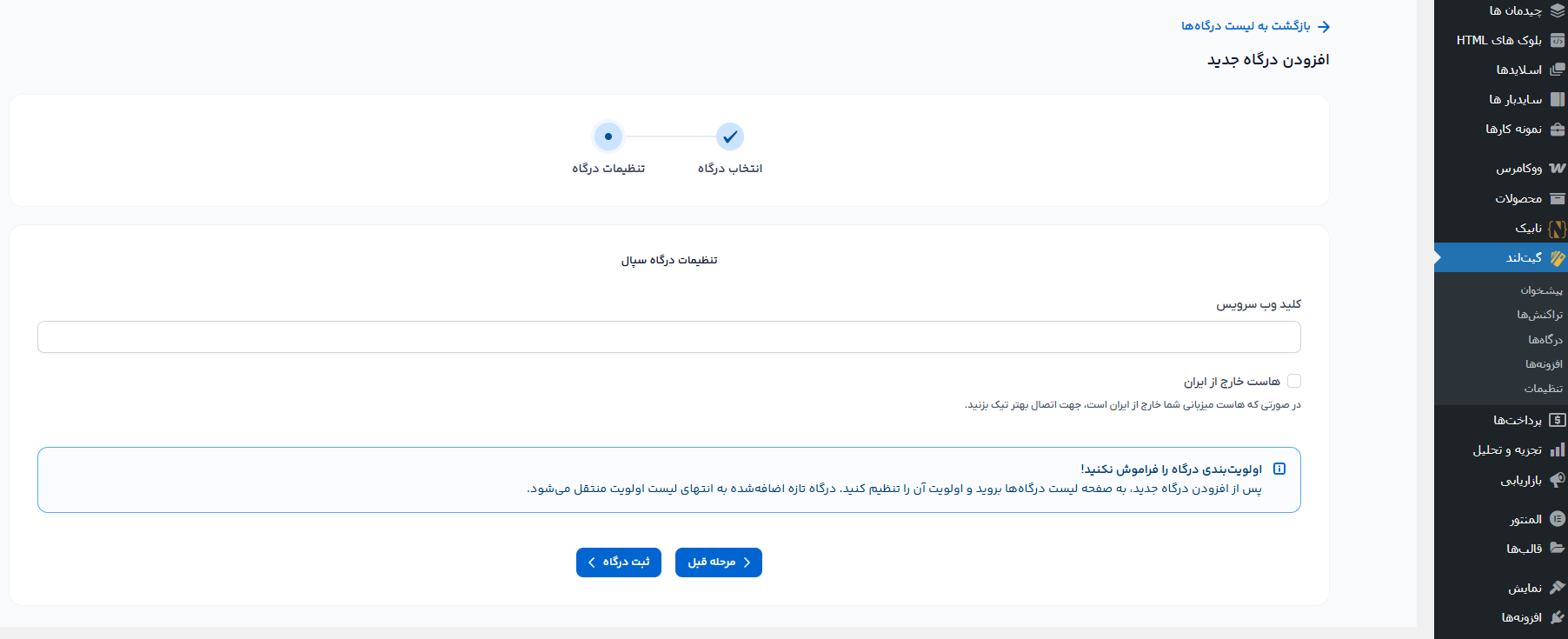Viewport: 1568px width, 639px height.
Task: Click the سایدبار ها sidebar icon
Action: click(1557, 99)
